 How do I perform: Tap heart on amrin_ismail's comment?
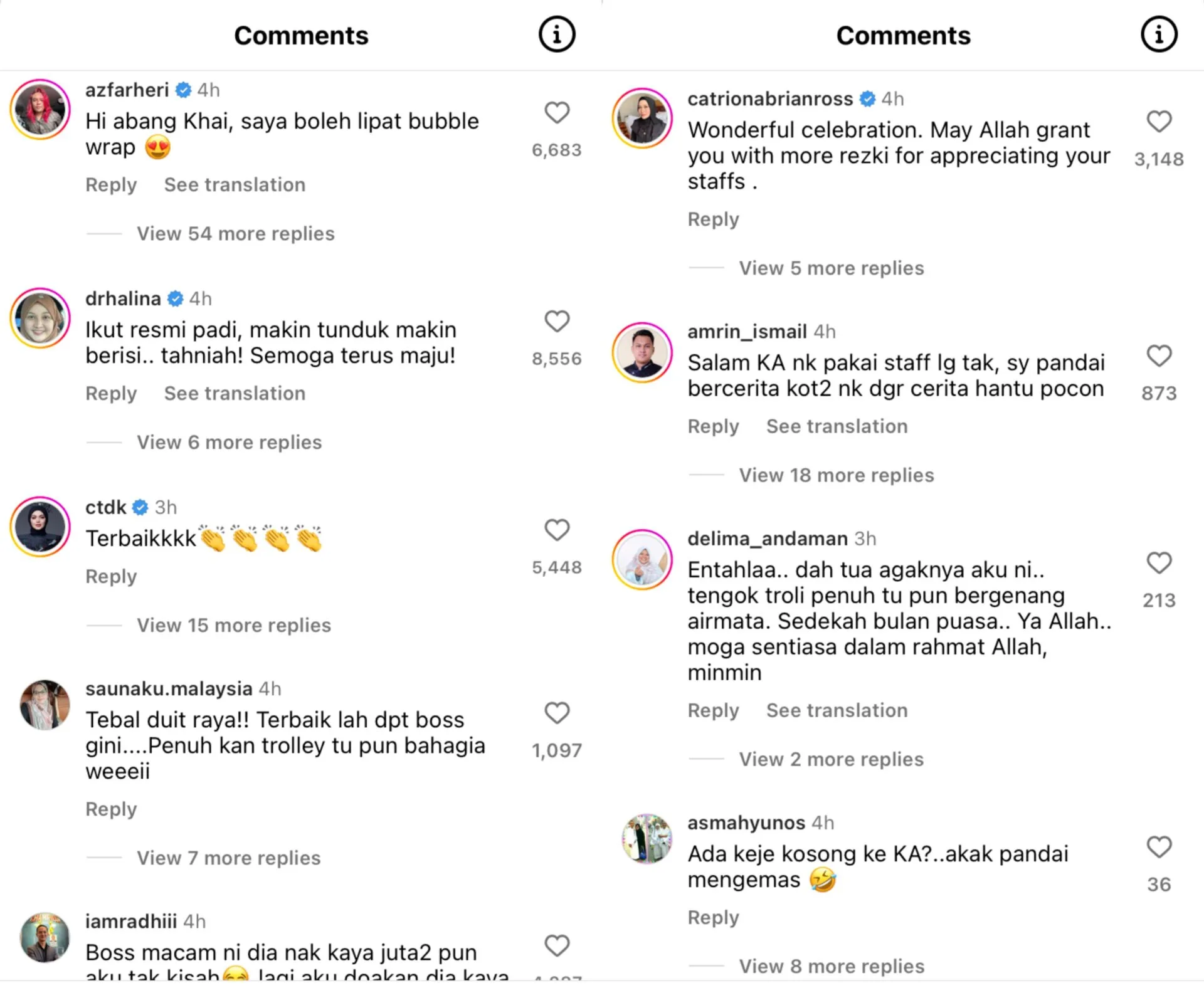[1158, 356]
